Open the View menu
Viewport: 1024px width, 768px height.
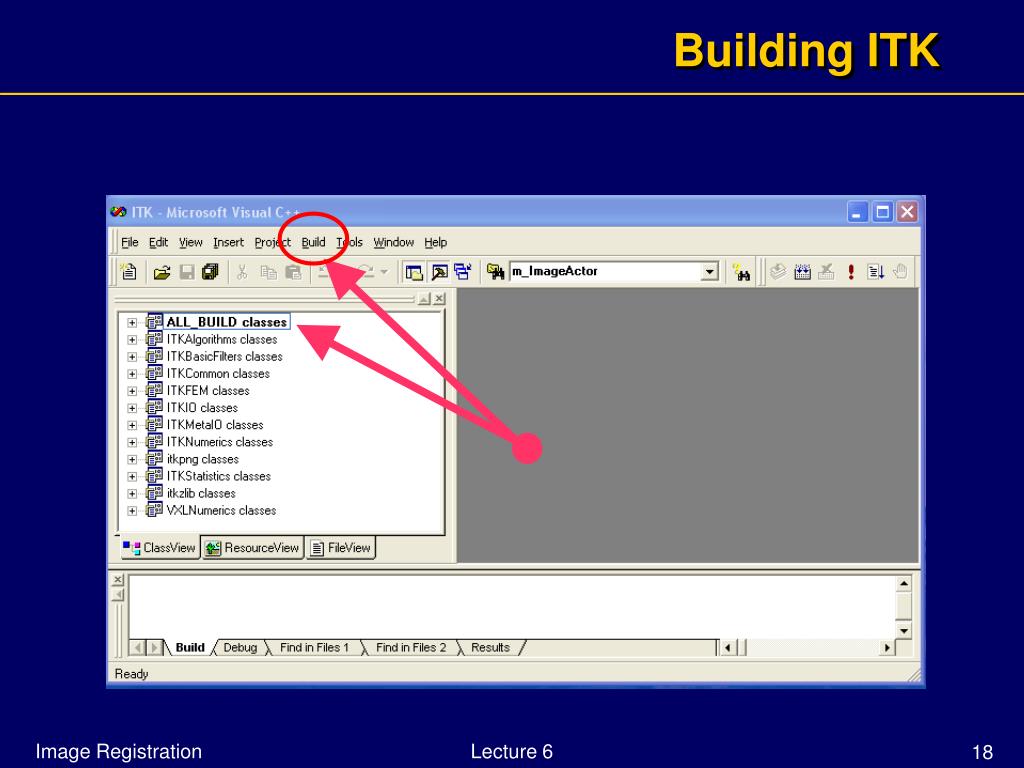coord(191,242)
